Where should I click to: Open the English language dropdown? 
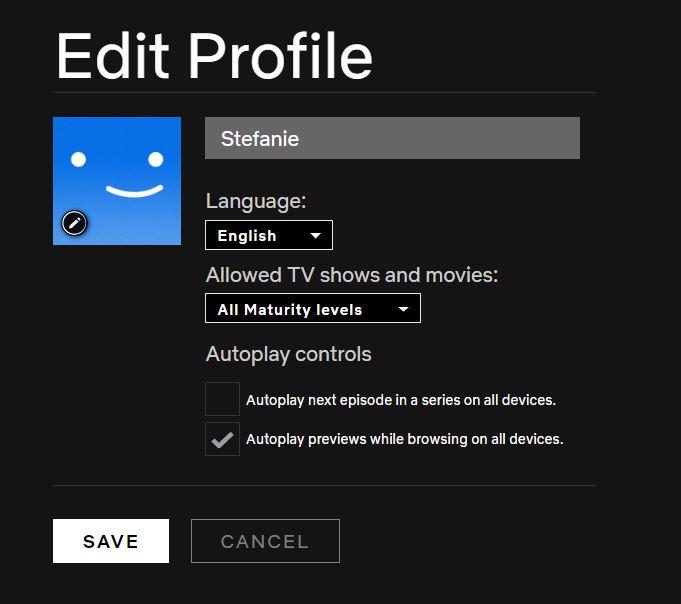(269, 235)
